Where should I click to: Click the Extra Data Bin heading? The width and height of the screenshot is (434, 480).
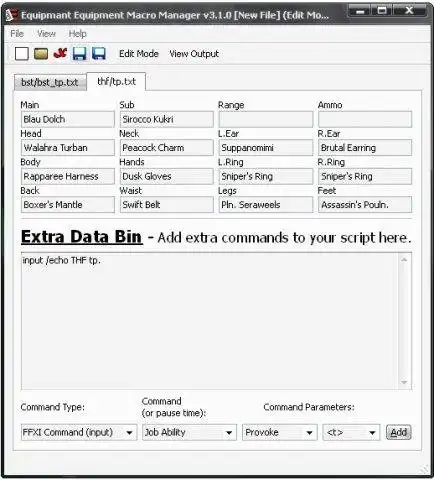pos(82,237)
